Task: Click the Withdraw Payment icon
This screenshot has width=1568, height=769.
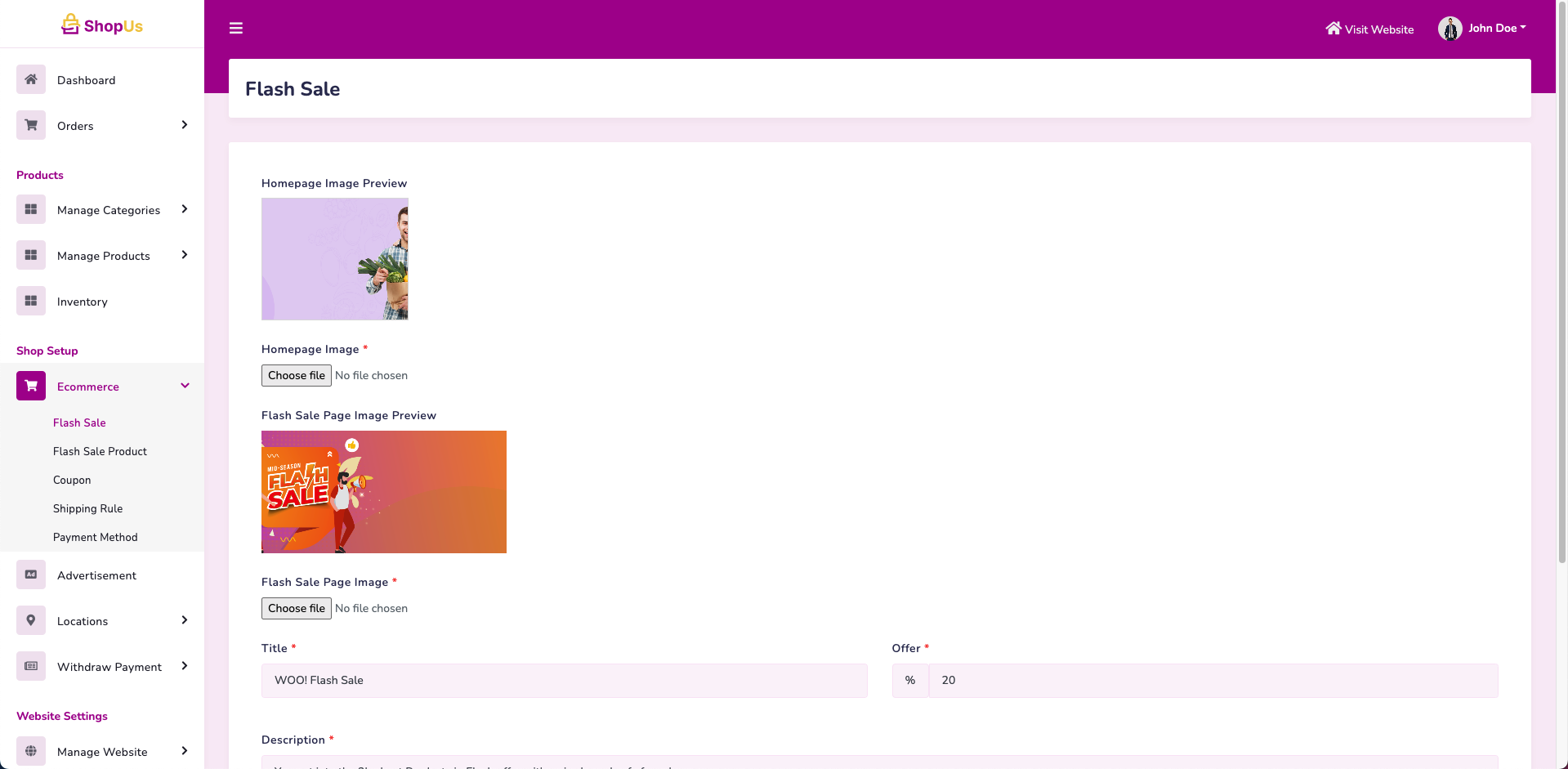Action: (31, 666)
